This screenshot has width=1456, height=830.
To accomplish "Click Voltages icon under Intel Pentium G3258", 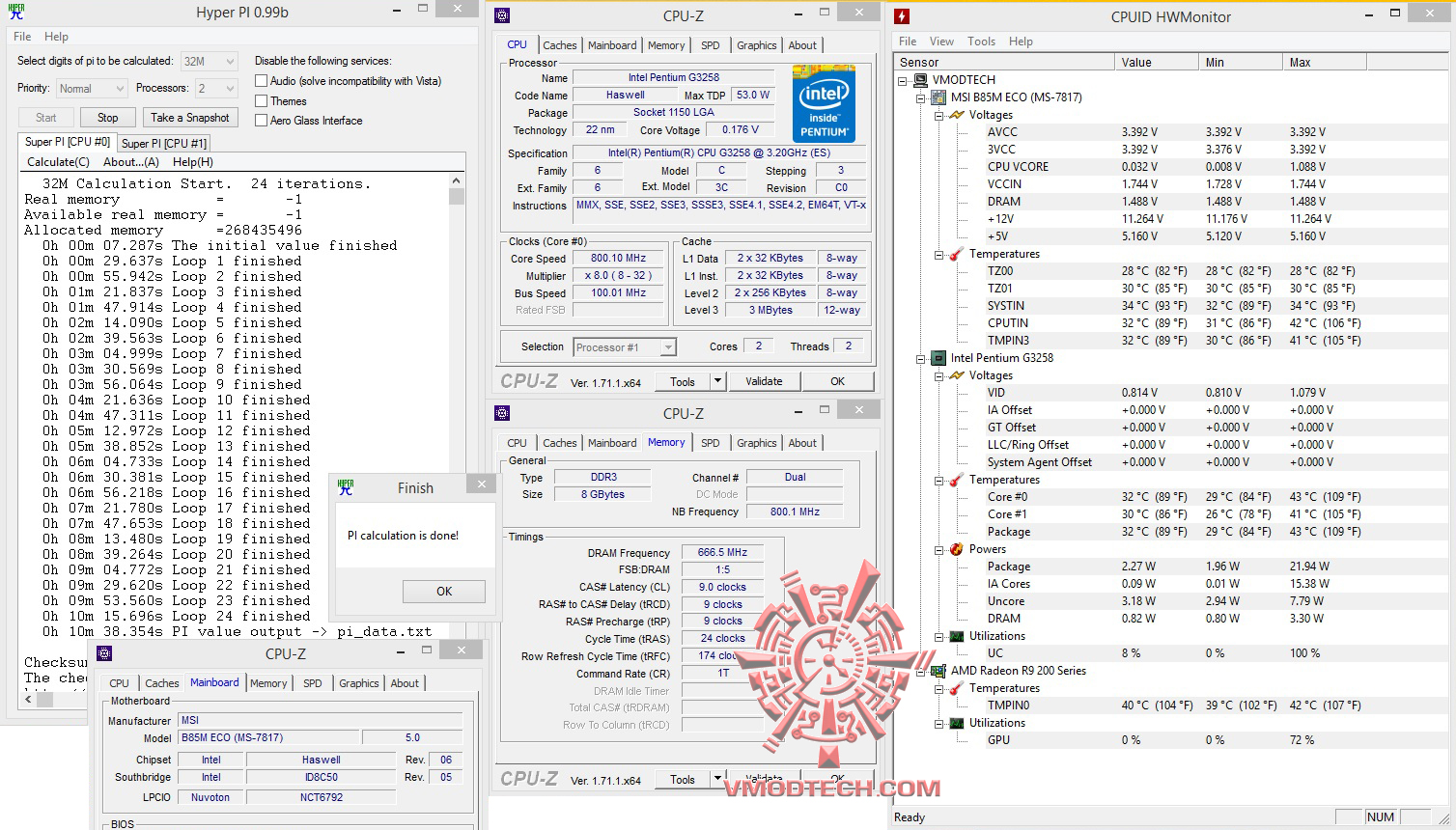I will [x=957, y=375].
